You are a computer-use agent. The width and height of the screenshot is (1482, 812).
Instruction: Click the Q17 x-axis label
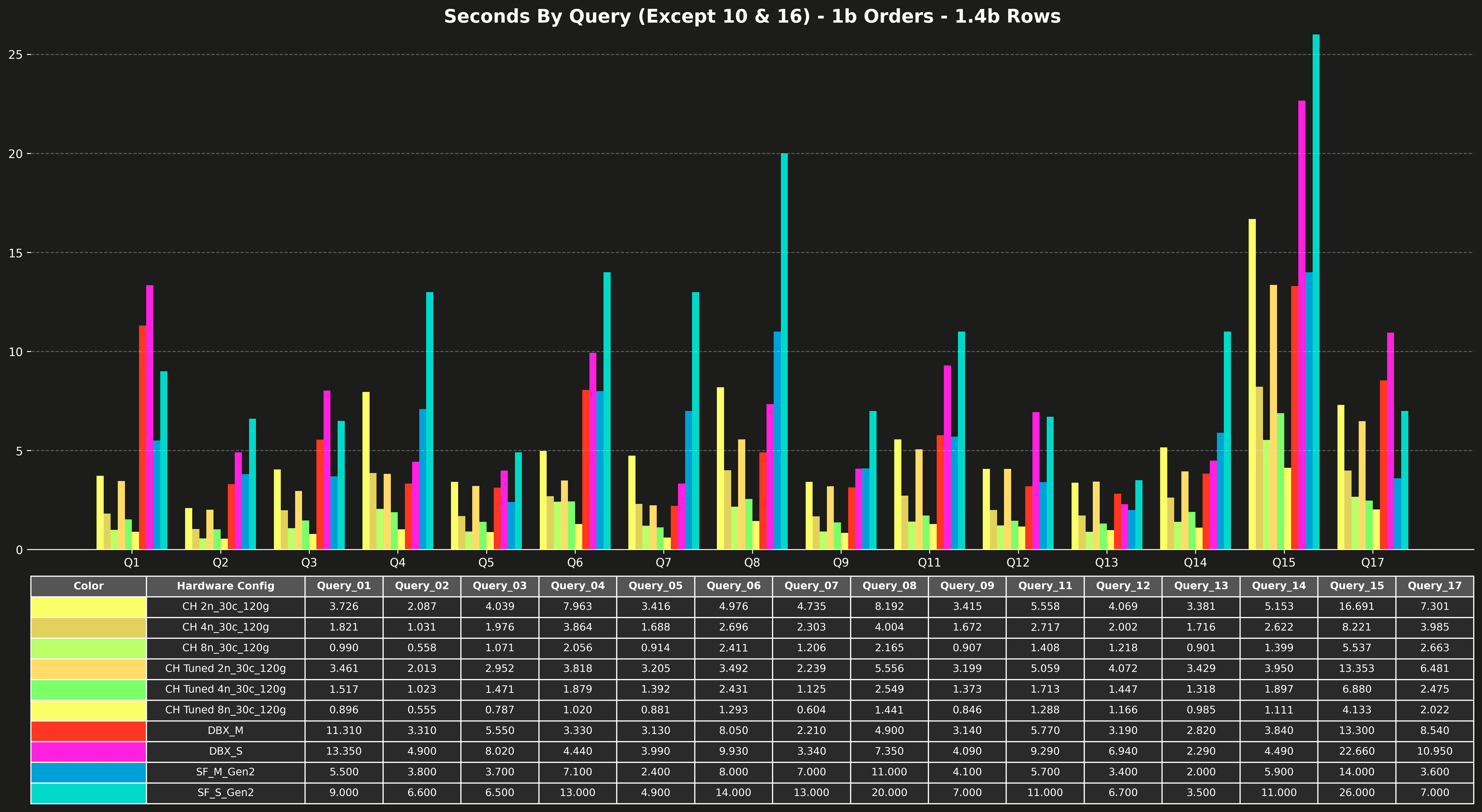(x=1373, y=562)
